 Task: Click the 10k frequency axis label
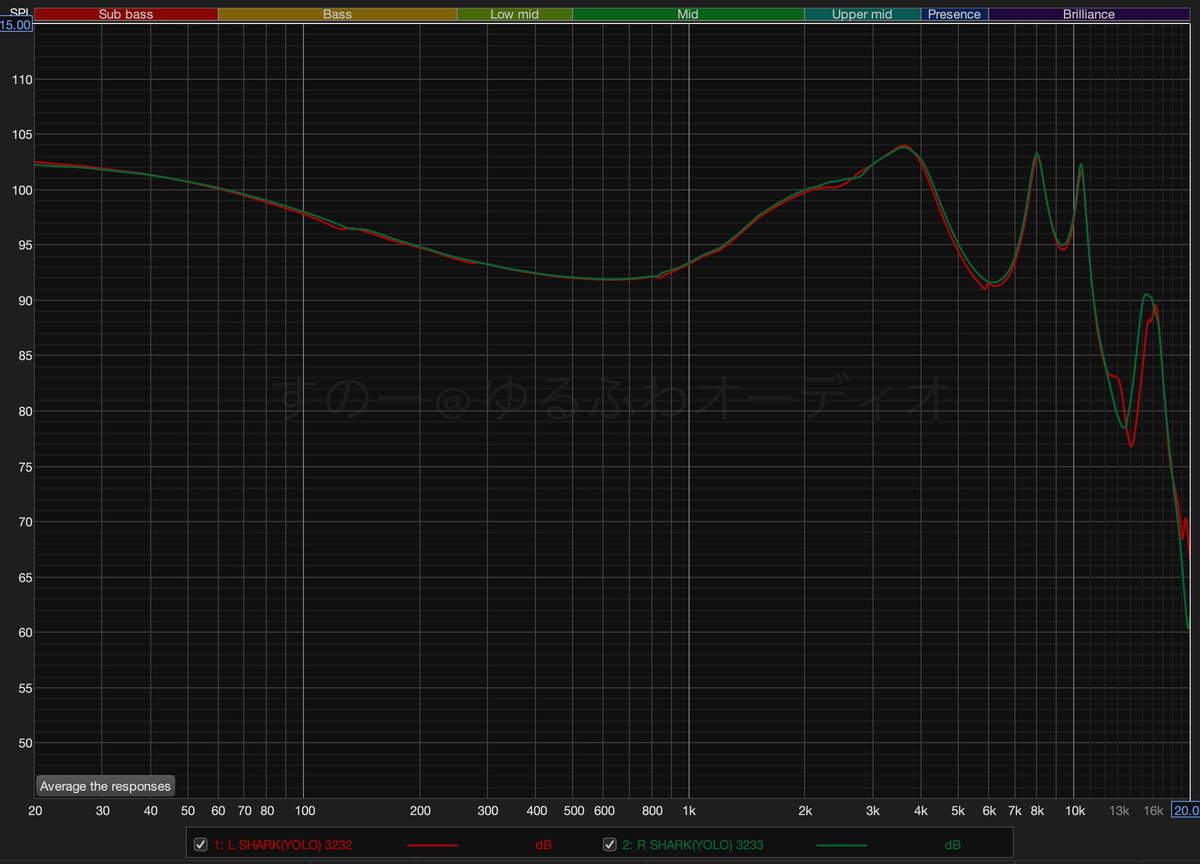coord(1074,810)
